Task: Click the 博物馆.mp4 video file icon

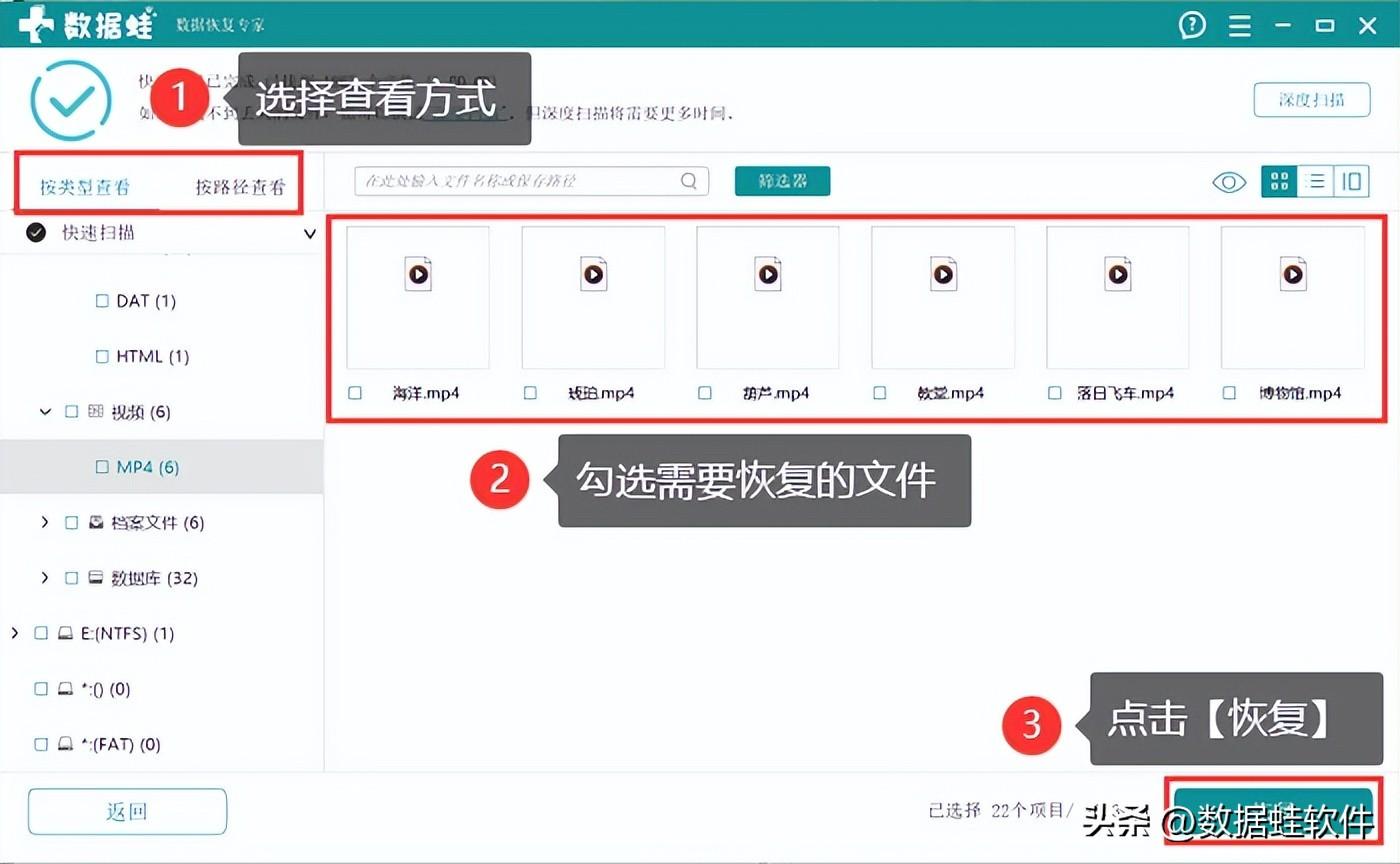Action: (x=1293, y=273)
